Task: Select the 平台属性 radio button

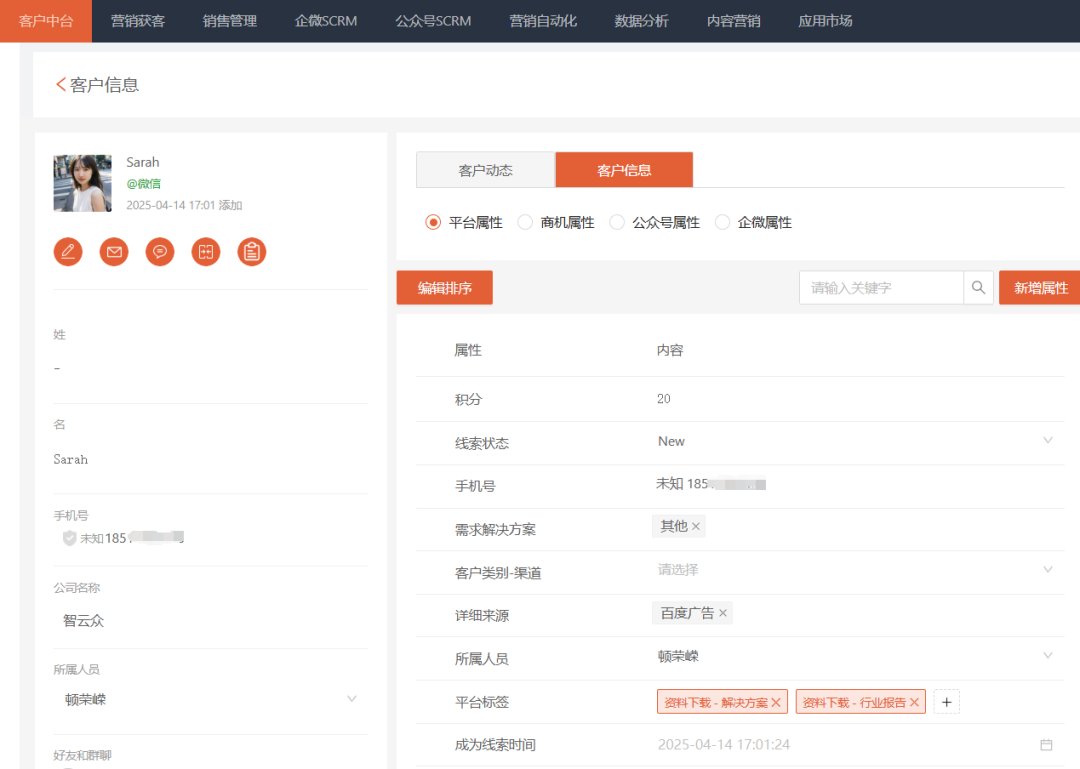Action: click(x=433, y=223)
